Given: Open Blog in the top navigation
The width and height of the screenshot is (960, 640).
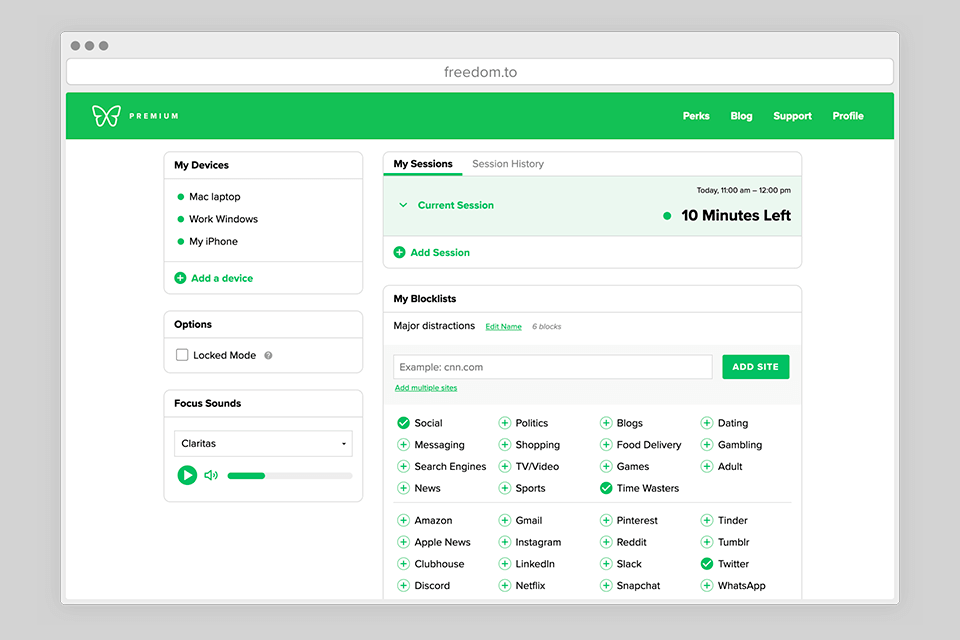Looking at the screenshot, I should (x=741, y=116).
